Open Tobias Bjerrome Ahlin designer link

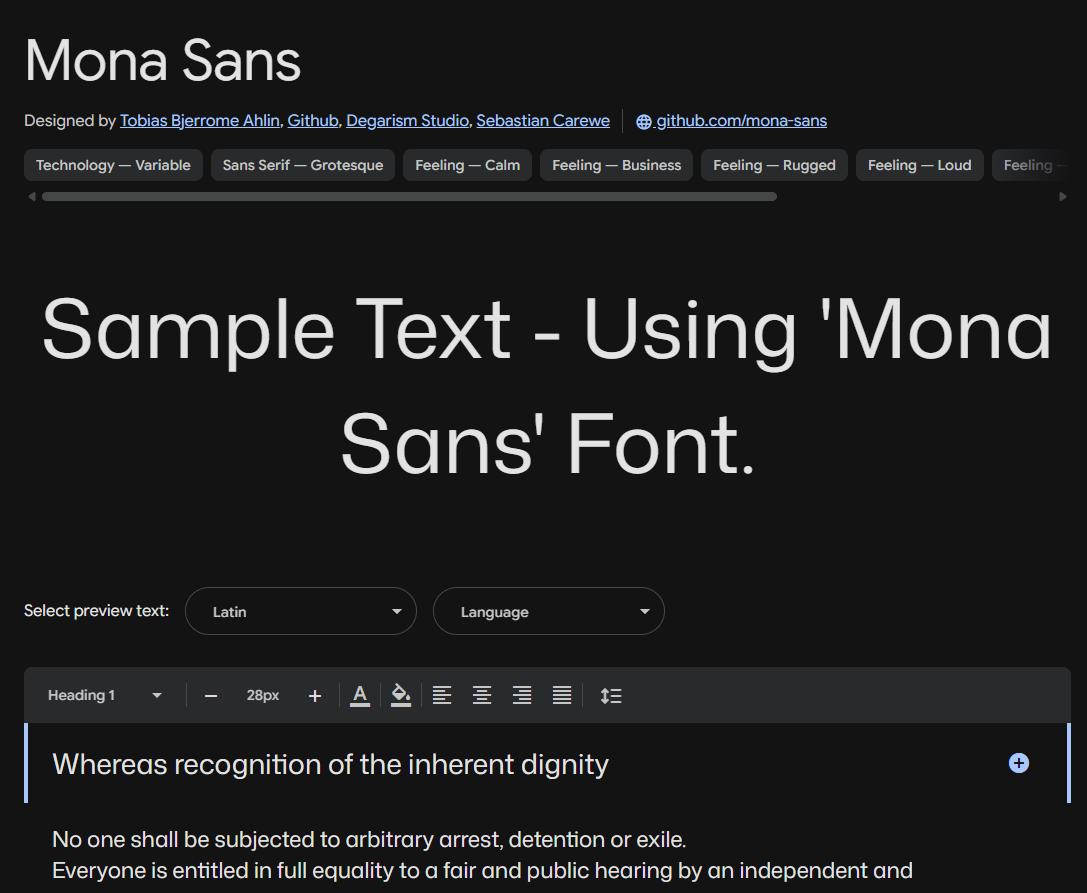coord(200,121)
